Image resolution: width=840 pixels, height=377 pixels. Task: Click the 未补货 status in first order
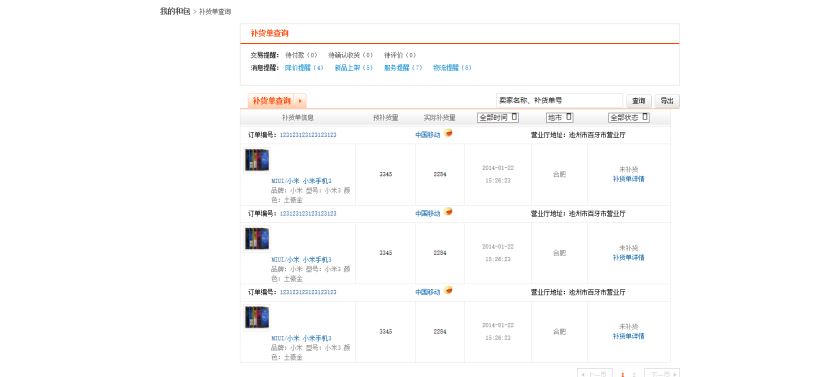[x=628, y=169]
